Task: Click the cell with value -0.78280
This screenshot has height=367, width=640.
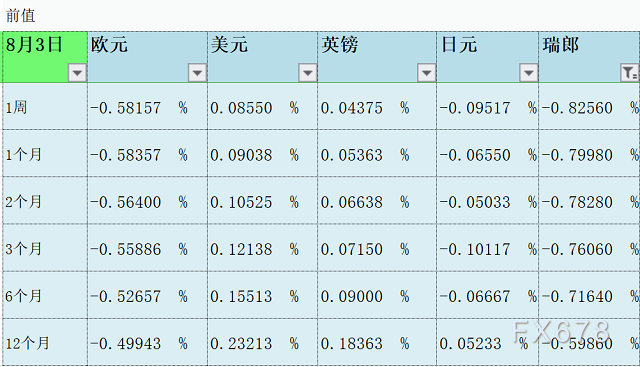Action: pos(589,200)
